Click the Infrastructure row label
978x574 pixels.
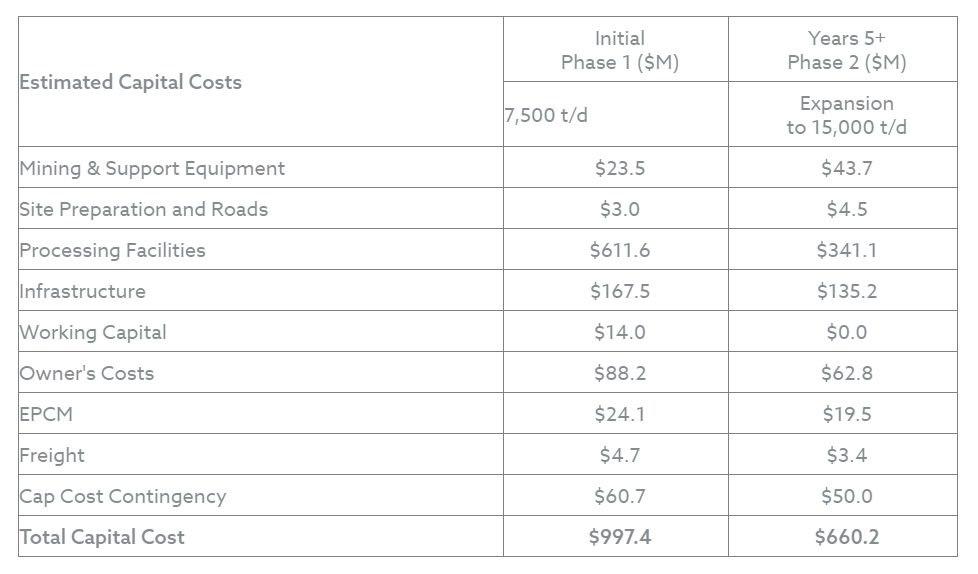(83, 291)
